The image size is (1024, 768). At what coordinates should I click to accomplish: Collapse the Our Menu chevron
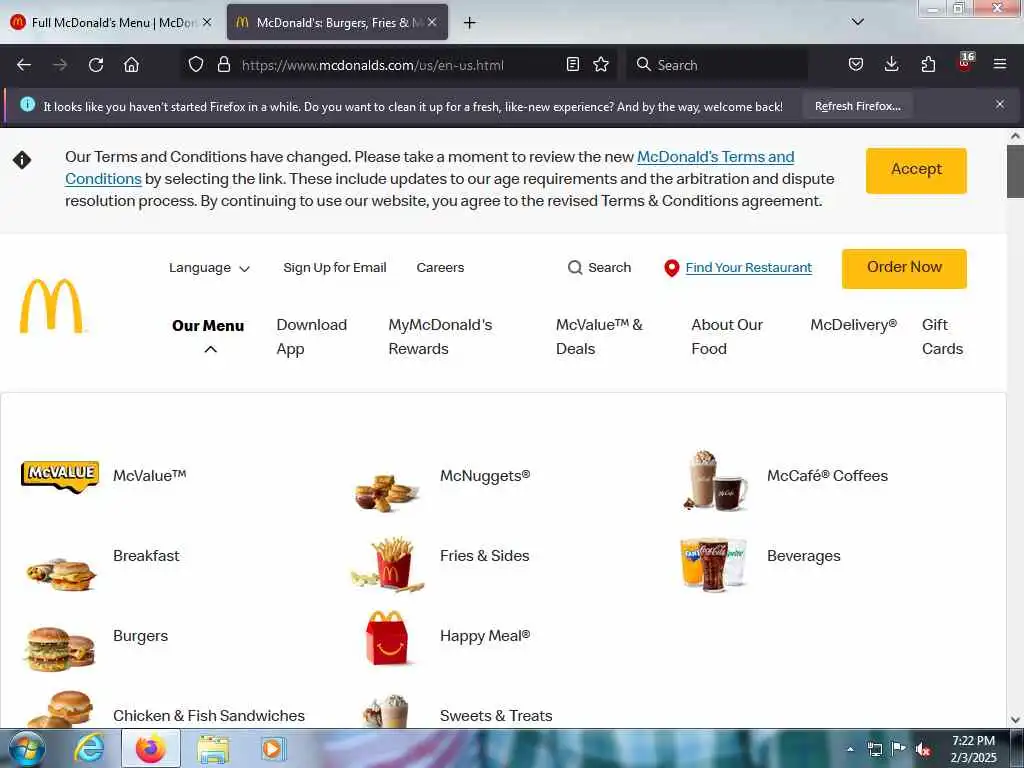pyautogui.click(x=210, y=349)
